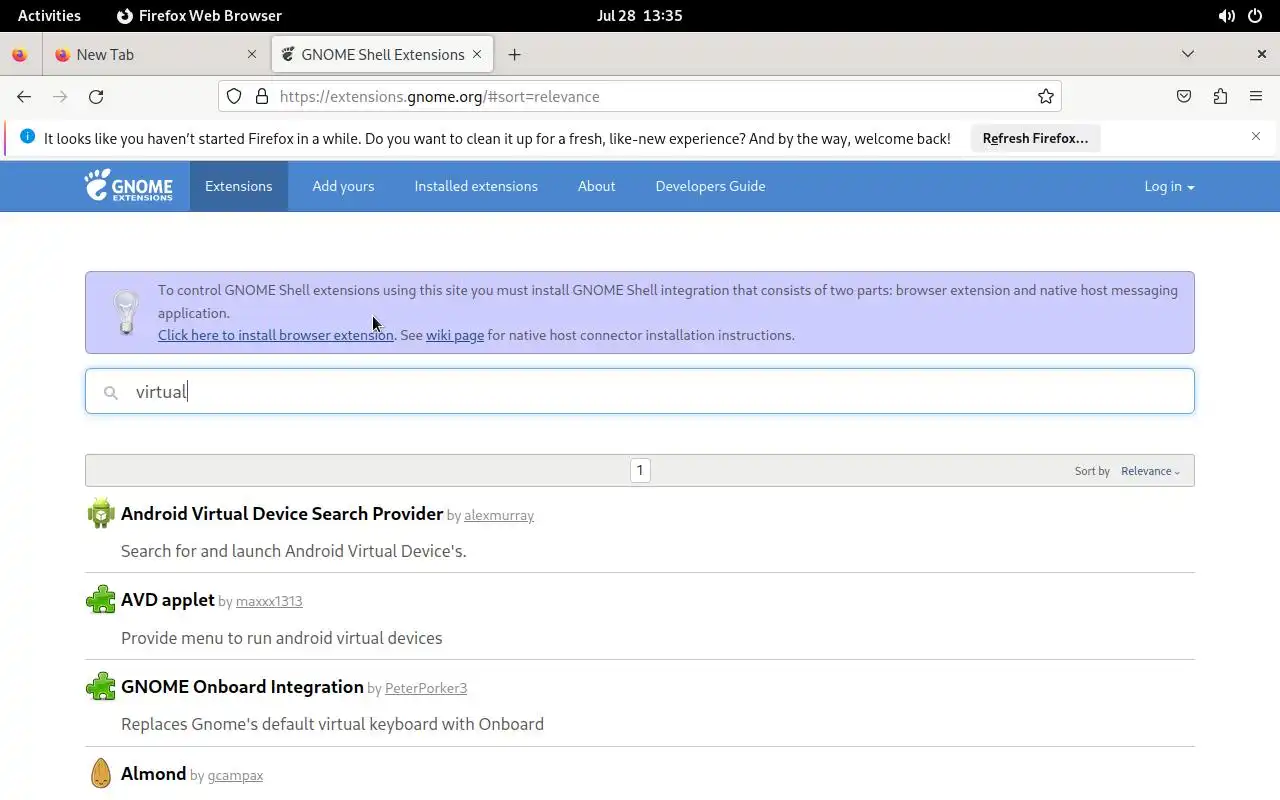Expand the list all tabs chevron
The image size is (1280, 800).
pos(1188,54)
